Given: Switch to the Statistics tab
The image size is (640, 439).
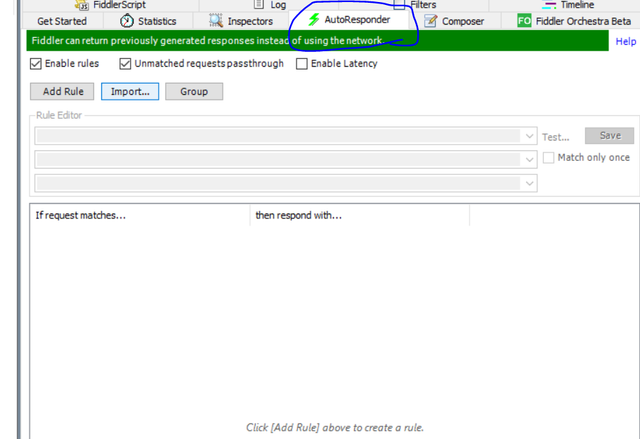Looking at the screenshot, I should click(148, 21).
